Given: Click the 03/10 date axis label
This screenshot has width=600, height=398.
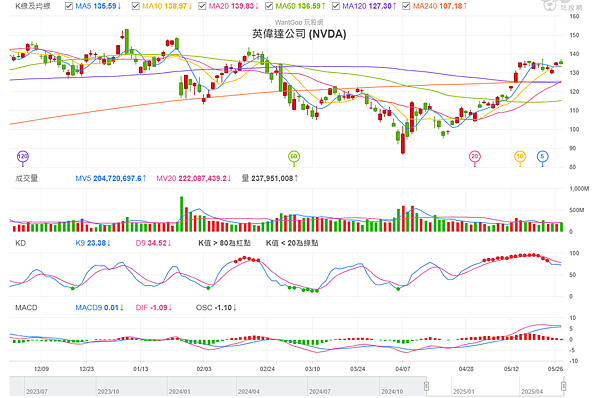Looking at the screenshot, I should click(312, 369).
